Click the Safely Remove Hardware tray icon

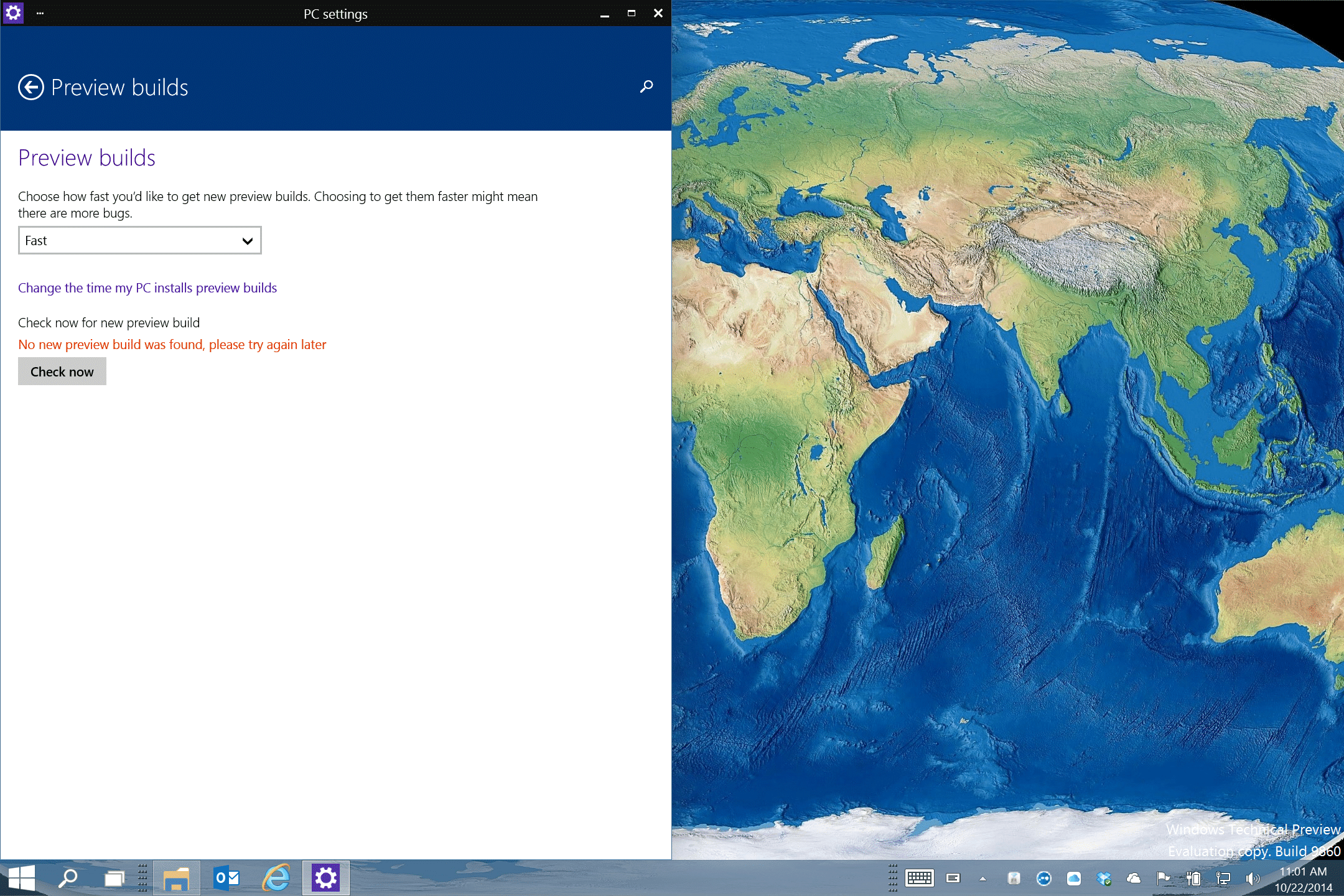1014,878
